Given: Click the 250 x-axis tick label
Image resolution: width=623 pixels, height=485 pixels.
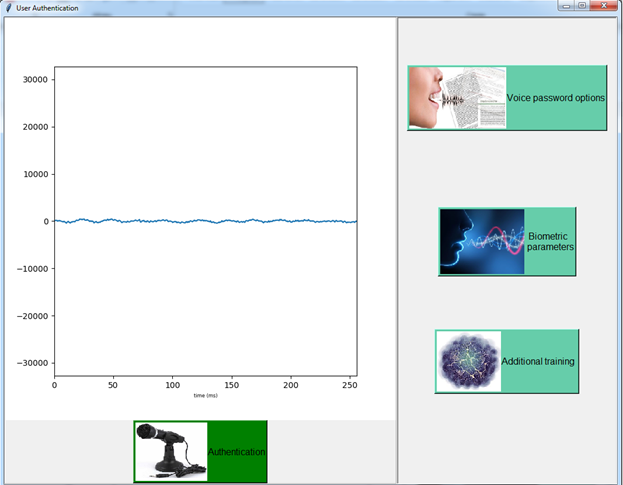Looking at the screenshot, I should 350,385.
